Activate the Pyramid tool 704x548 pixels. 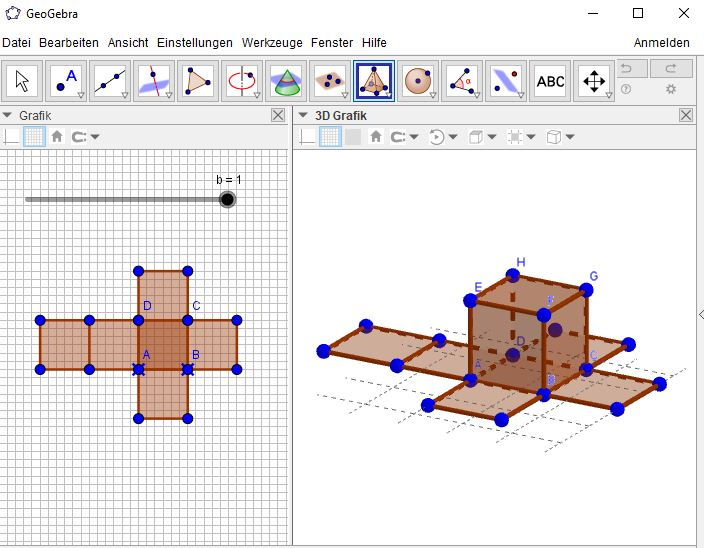374,81
